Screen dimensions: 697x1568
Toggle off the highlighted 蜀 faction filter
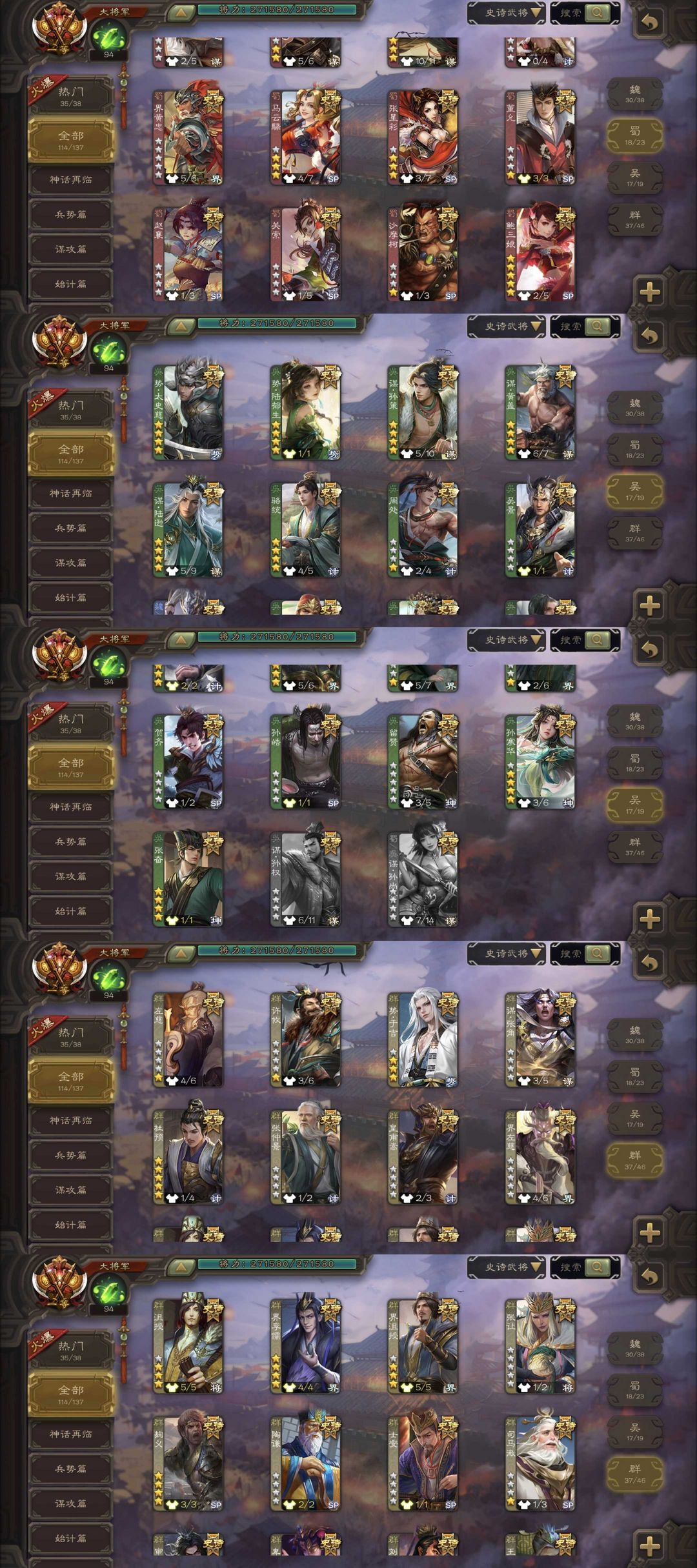click(x=635, y=136)
